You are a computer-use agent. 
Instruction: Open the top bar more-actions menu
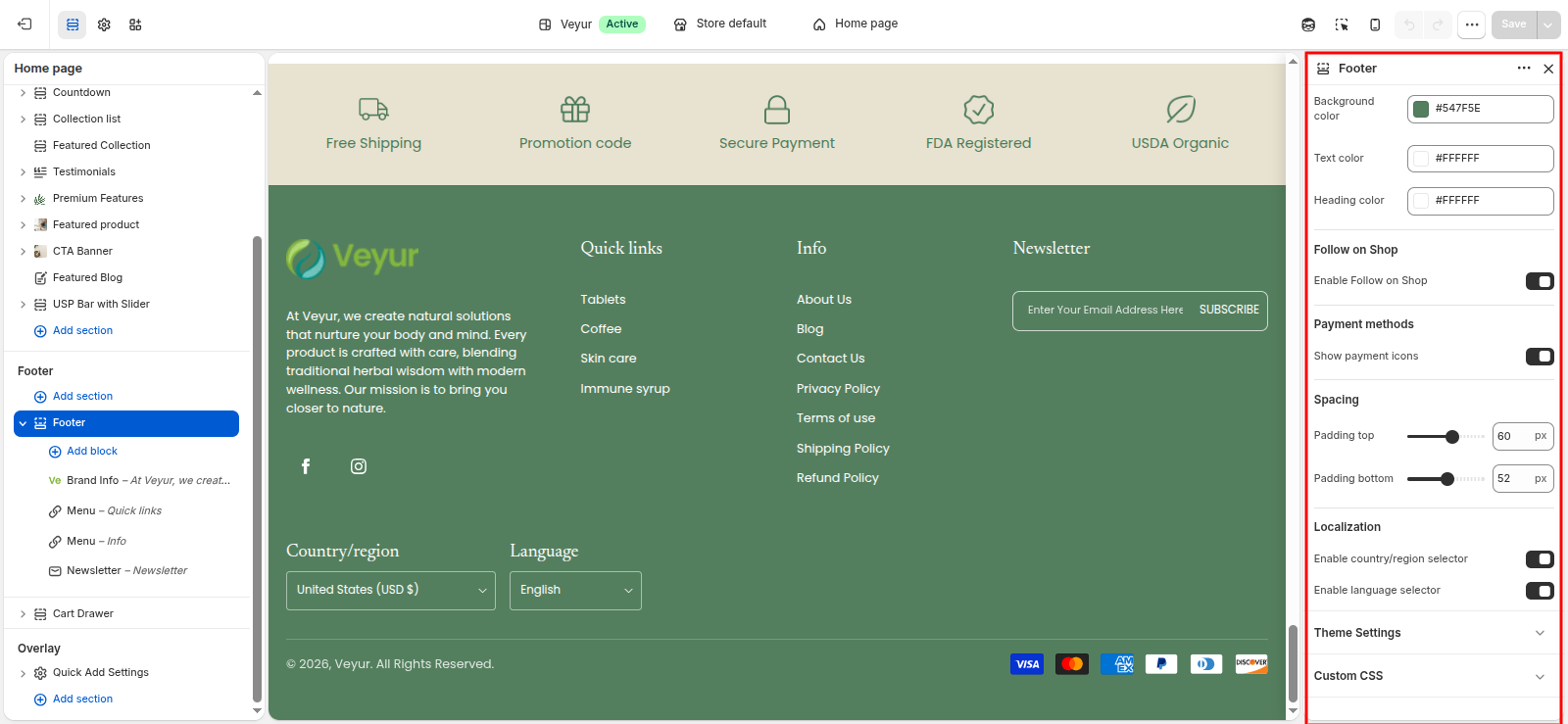click(x=1471, y=24)
